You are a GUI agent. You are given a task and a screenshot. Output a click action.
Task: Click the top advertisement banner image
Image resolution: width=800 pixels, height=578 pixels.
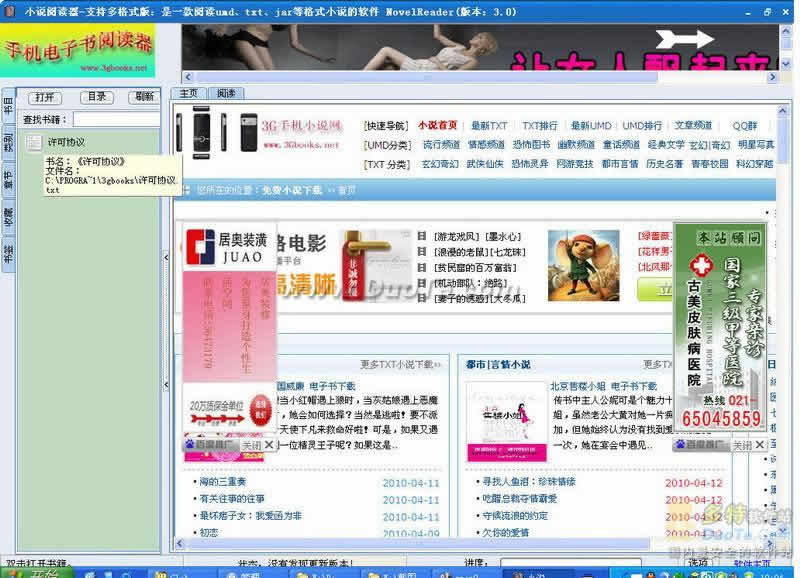pos(480,47)
